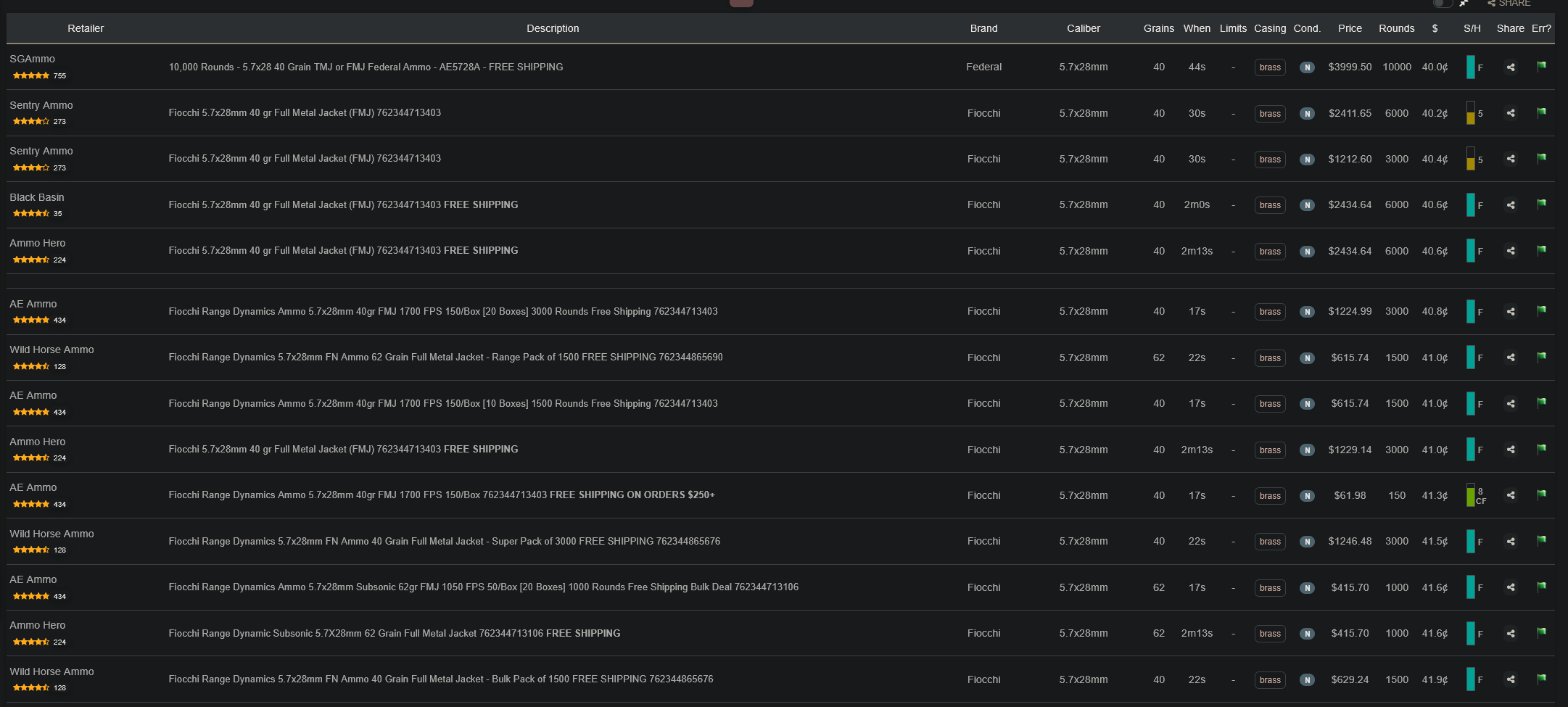1568x707 pixels.
Task: Share the AE Ammo $61.98 listing
Action: click(x=1511, y=495)
